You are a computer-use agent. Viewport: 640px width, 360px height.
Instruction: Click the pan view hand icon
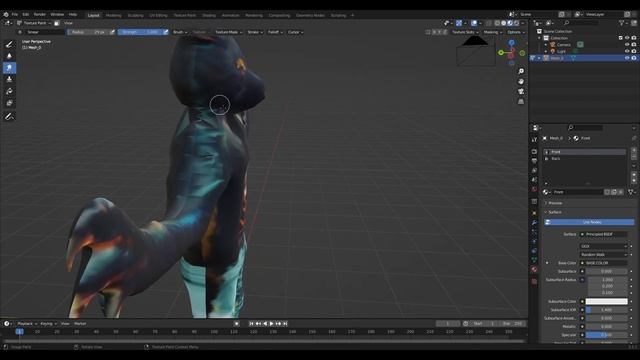(x=521, y=82)
